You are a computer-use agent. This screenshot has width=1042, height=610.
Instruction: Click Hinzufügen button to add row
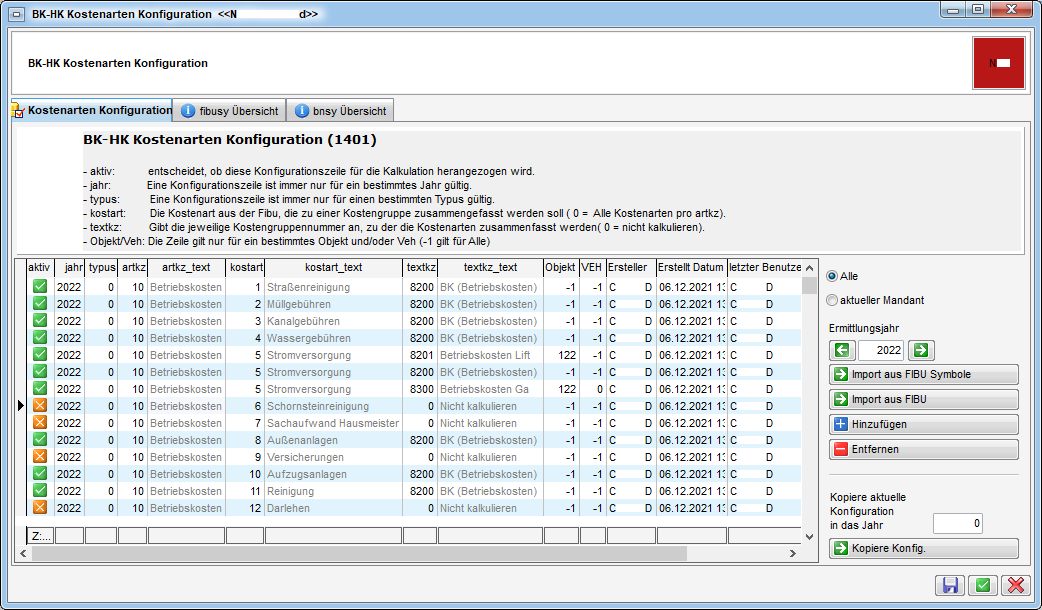[x=924, y=424]
